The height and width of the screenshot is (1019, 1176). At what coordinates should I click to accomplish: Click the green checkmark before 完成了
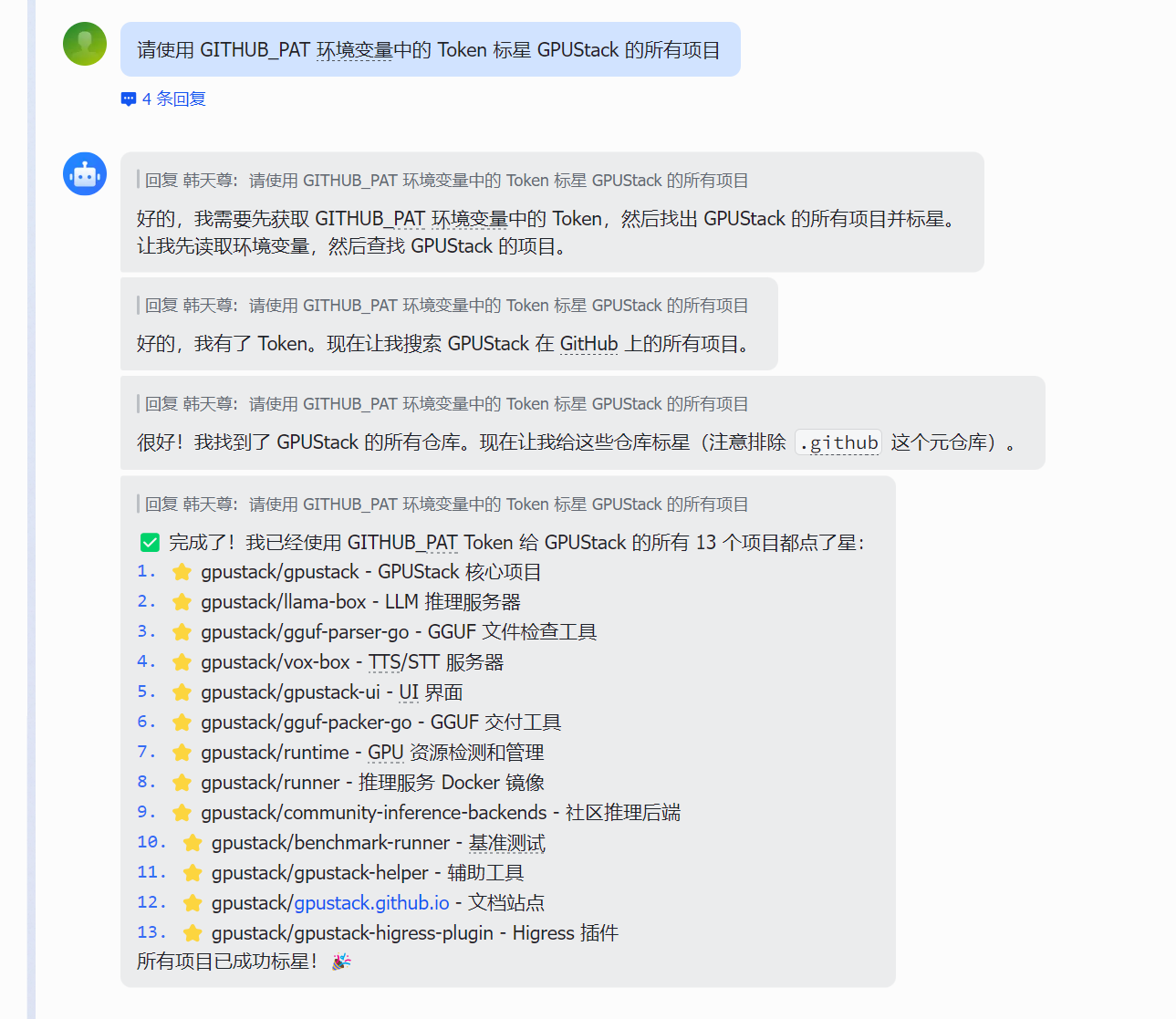click(x=151, y=543)
